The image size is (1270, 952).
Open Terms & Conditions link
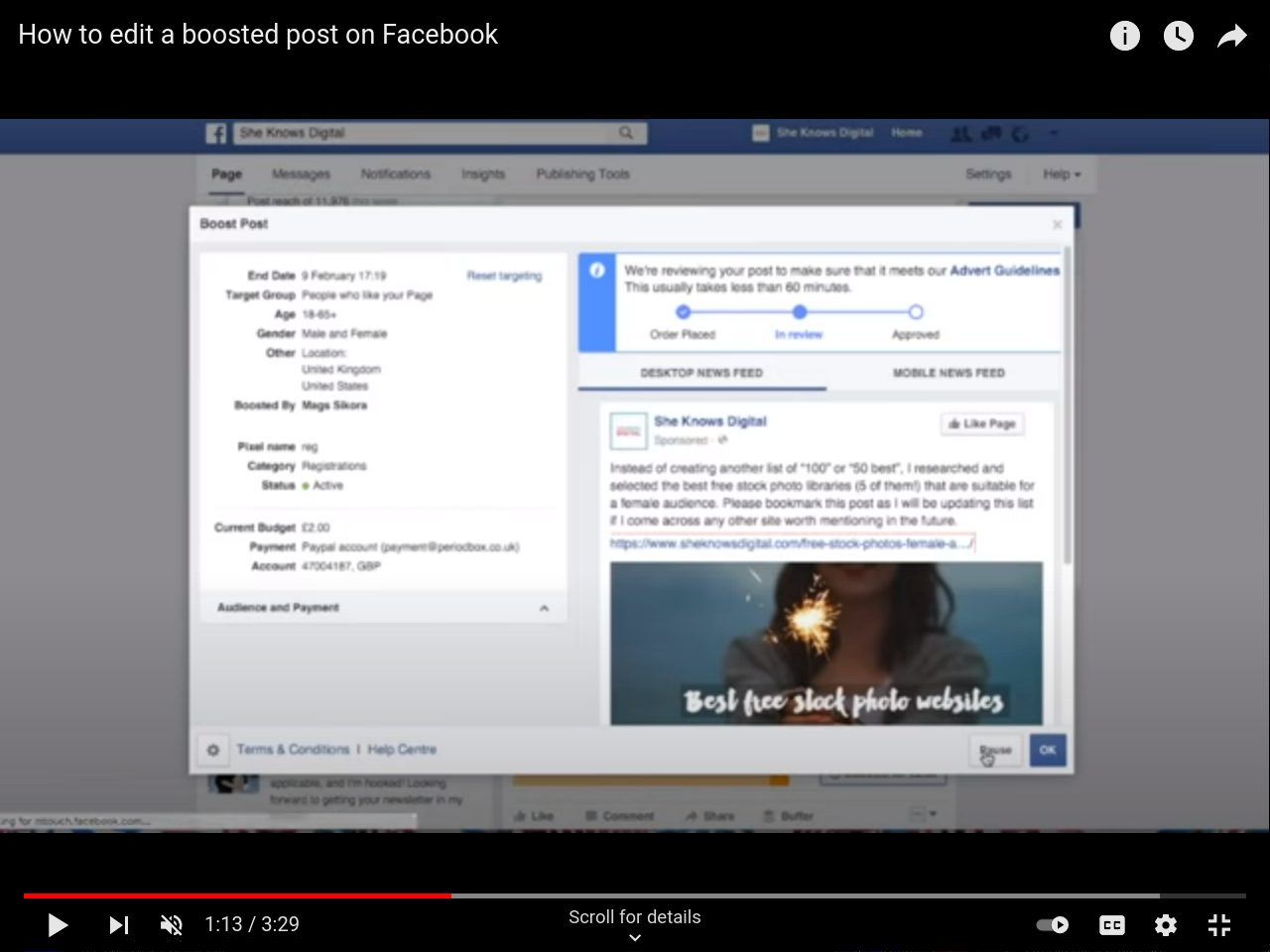pos(293,750)
